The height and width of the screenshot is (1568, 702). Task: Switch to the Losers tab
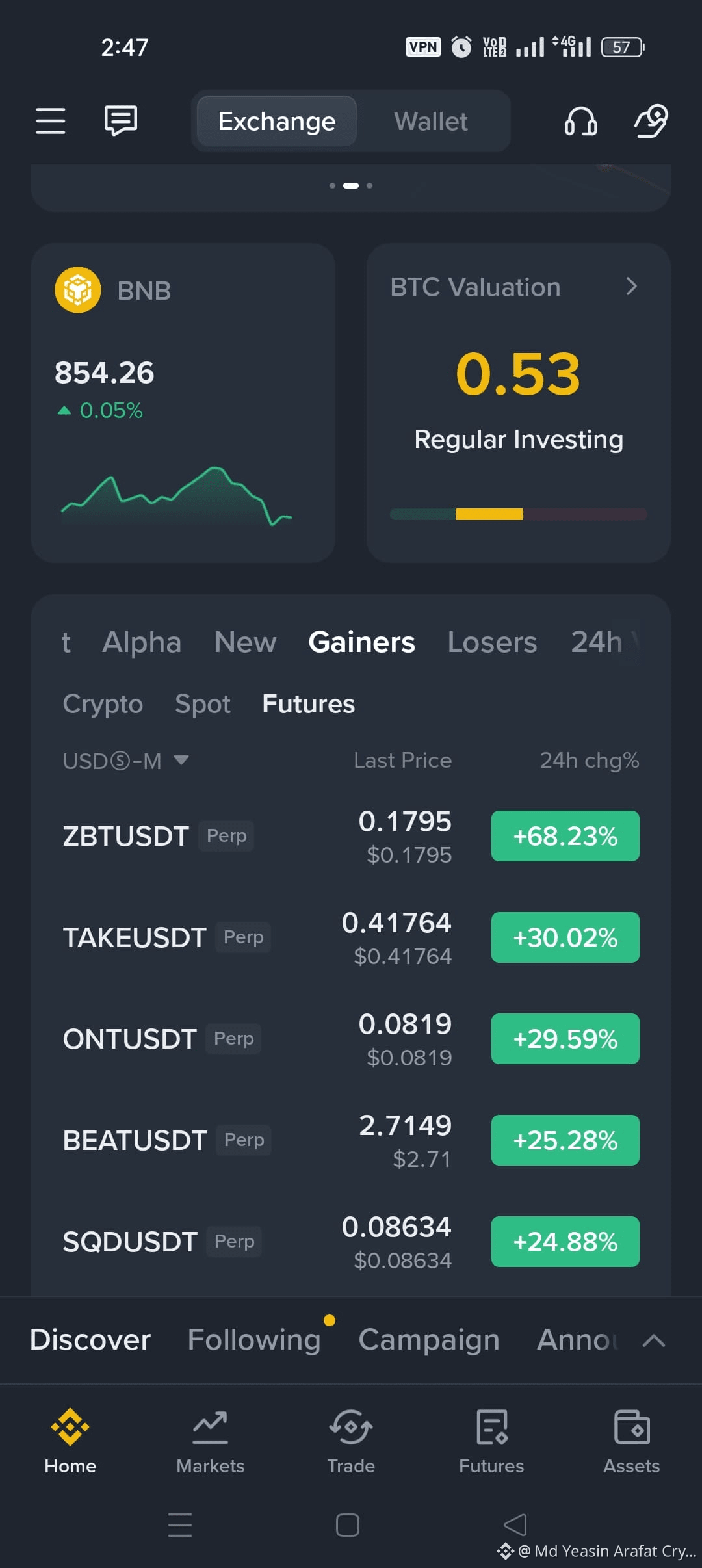pyautogui.click(x=492, y=642)
